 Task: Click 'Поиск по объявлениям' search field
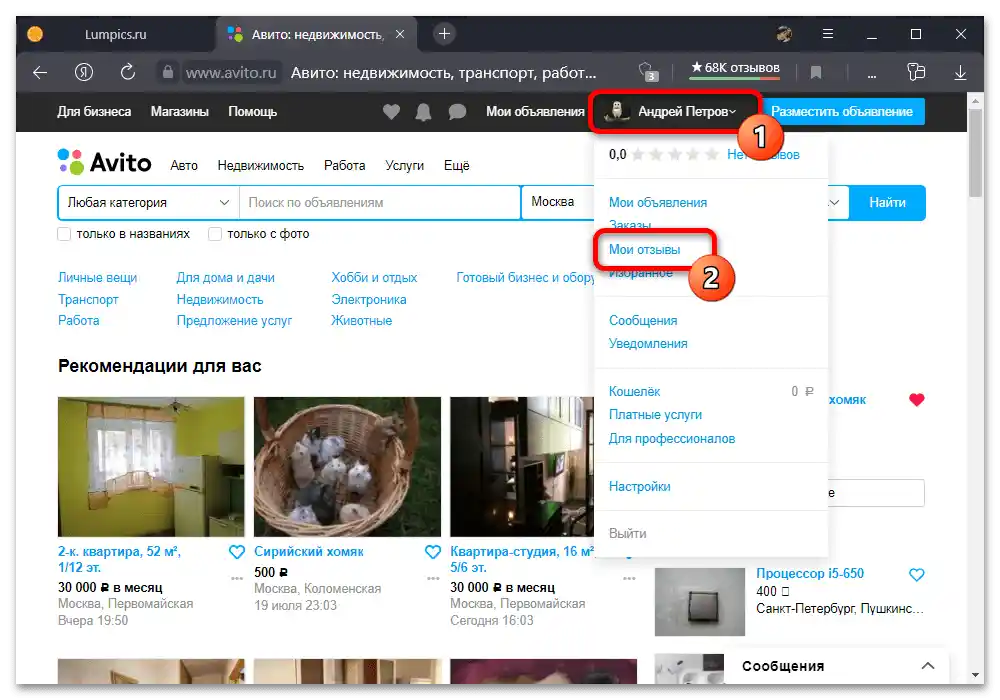(x=380, y=203)
